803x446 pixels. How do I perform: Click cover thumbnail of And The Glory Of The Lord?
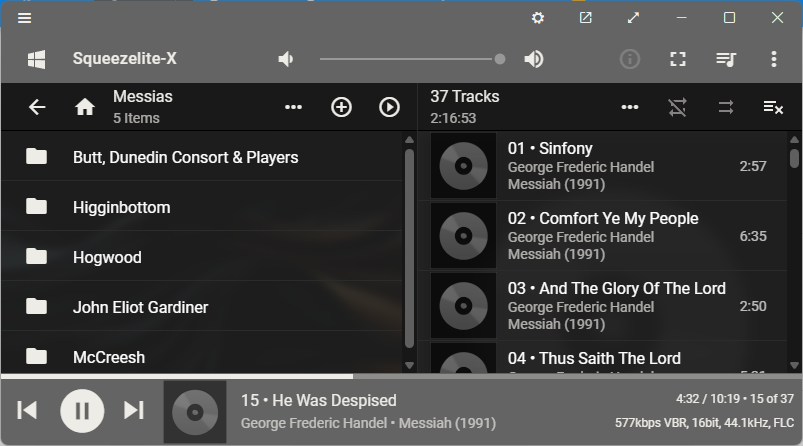click(x=463, y=306)
